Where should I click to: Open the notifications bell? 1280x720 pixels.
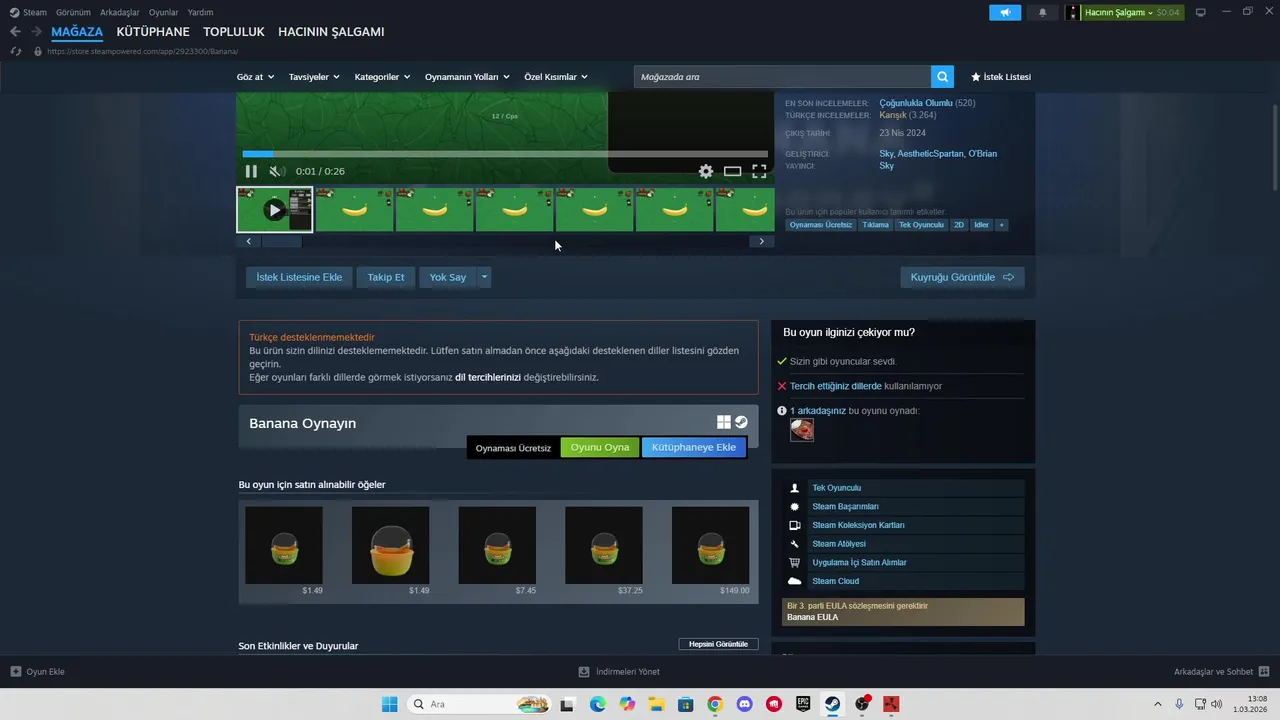pyautogui.click(x=1043, y=12)
